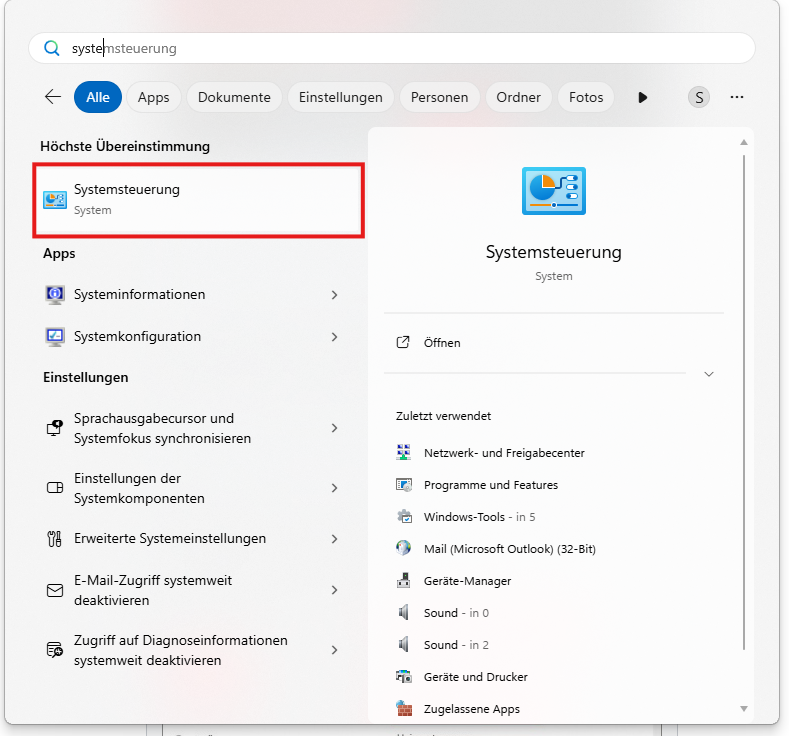This screenshot has width=789, height=736.
Task: Click the back arrow in search panel
Action: [x=53, y=97]
